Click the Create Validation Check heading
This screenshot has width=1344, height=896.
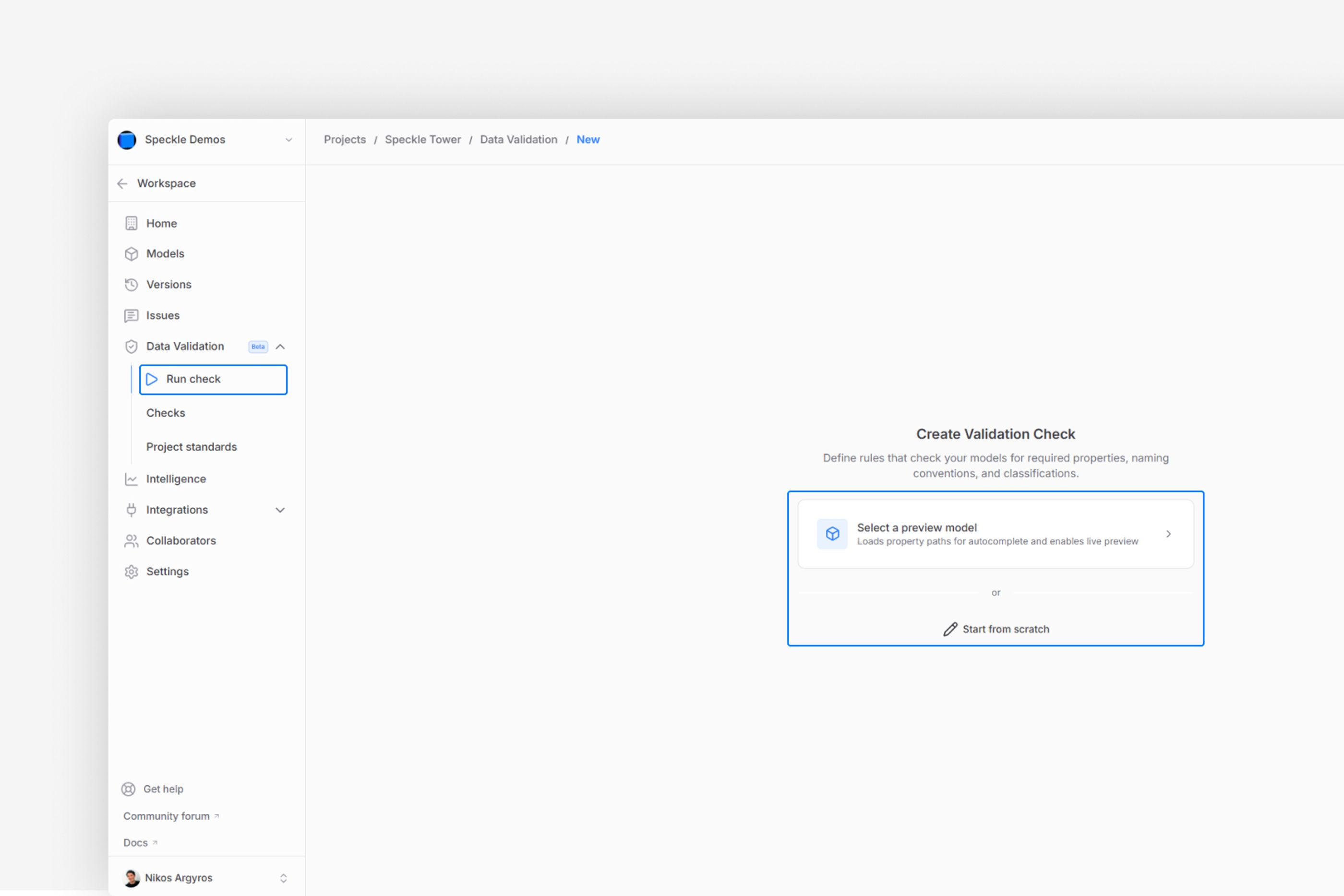pos(996,434)
